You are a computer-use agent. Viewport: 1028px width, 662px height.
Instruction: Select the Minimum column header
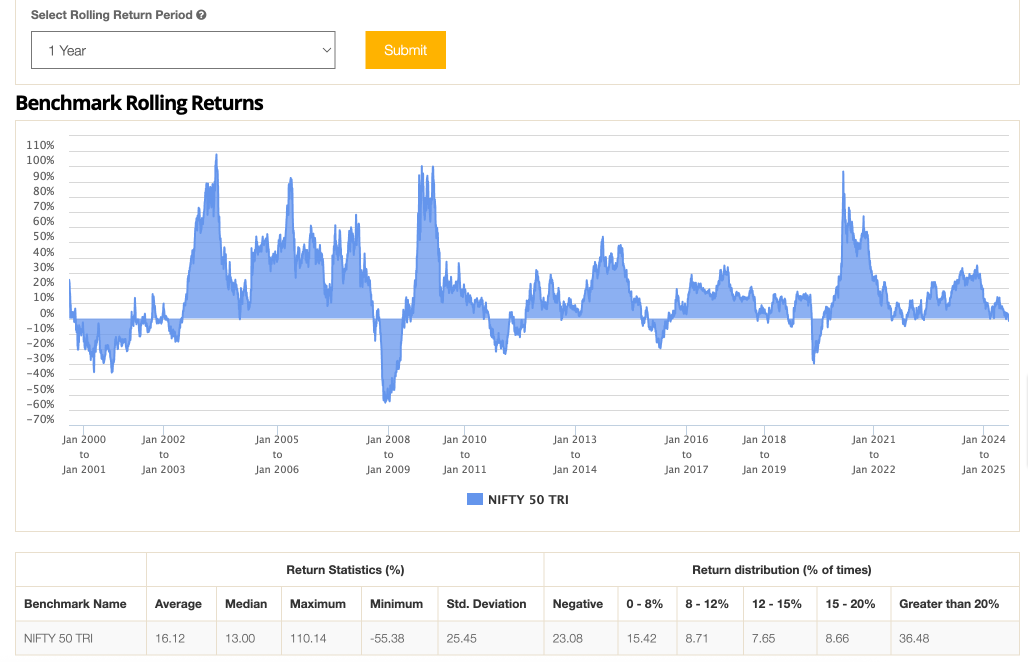[396, 604]
